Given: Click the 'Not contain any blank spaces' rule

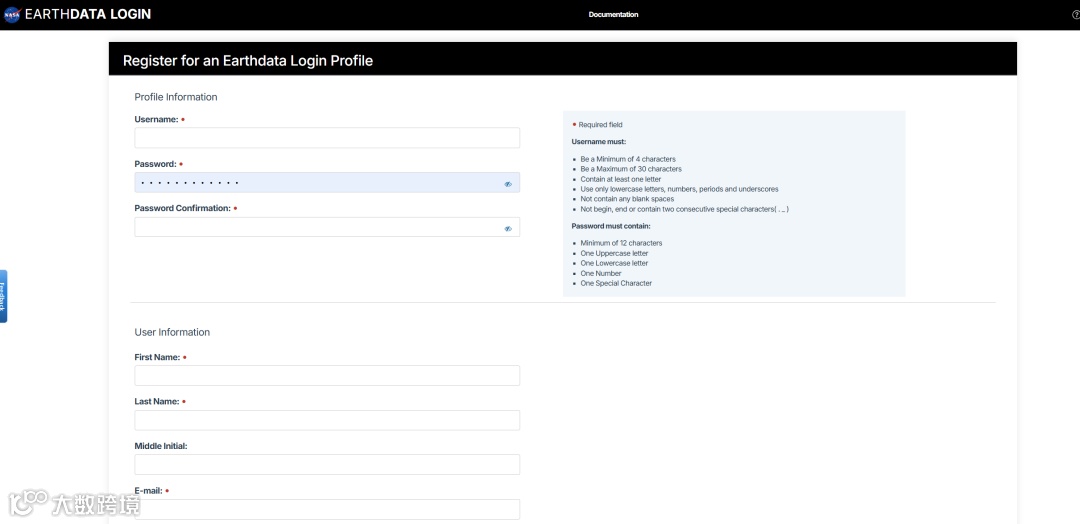Looking at the screenshot, I should point(627,199).
